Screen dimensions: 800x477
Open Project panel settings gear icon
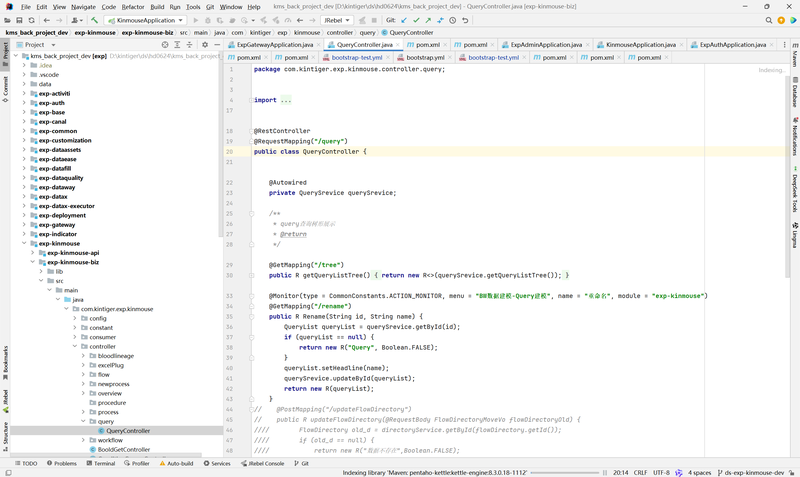tap(205, 45)
